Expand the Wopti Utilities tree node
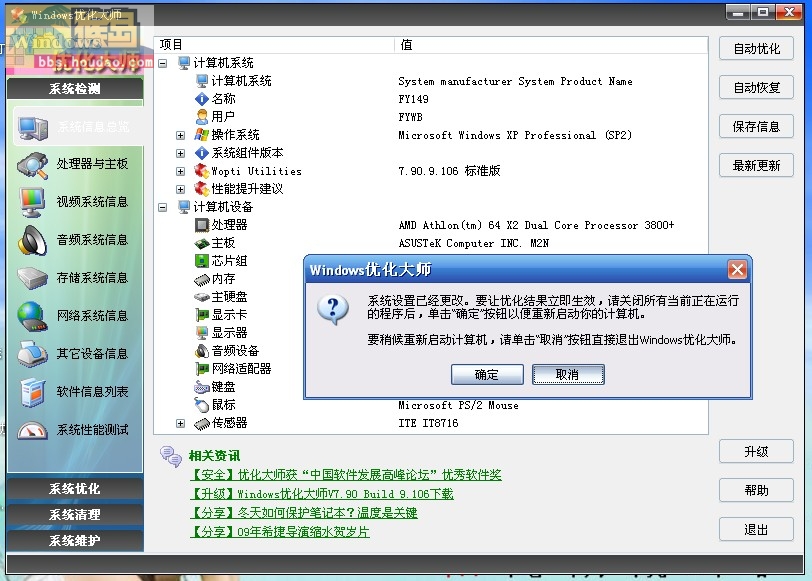The image size is (812, 581). tap(180, 171)
